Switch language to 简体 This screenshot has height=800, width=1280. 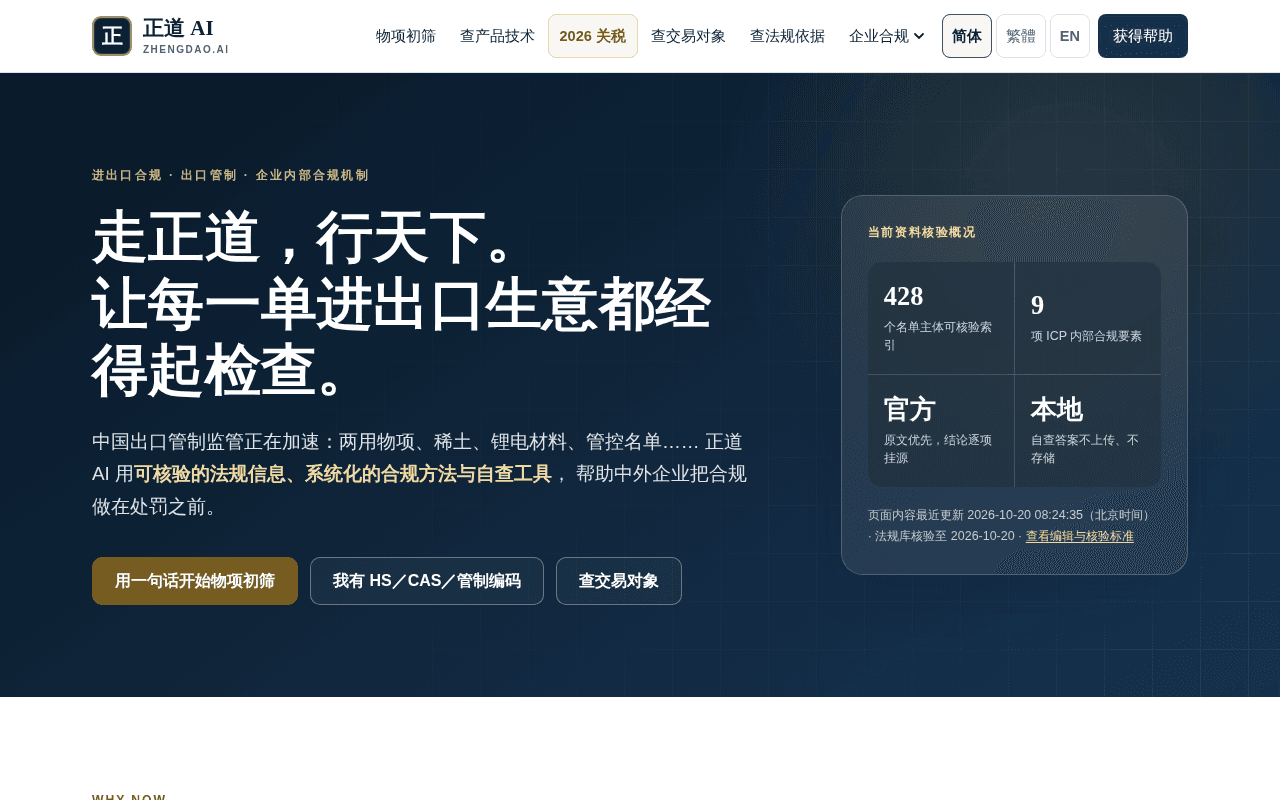click(x=967, y=36)
